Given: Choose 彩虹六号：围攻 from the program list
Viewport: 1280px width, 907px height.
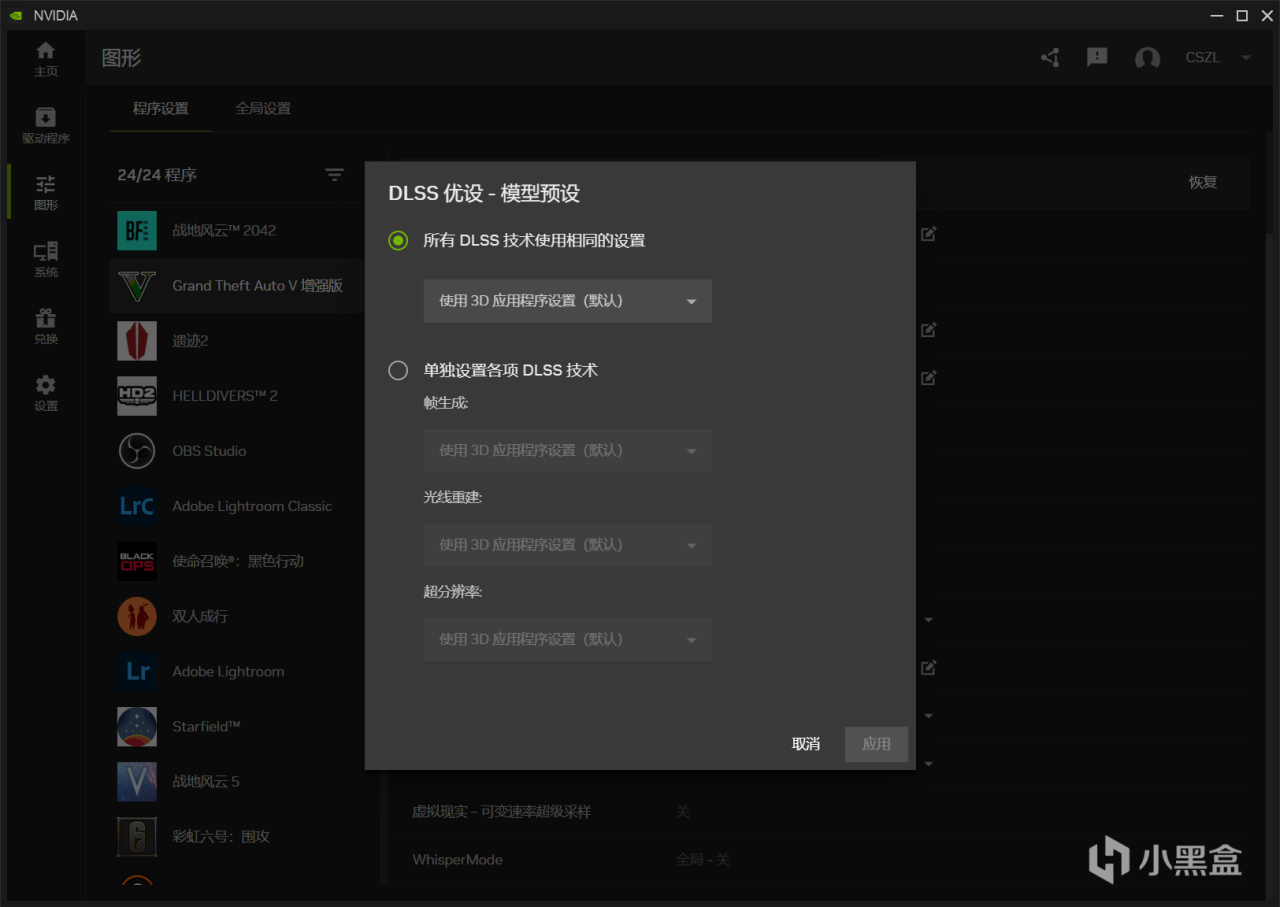Looking at the screenshot, I should tap(237, 837).
